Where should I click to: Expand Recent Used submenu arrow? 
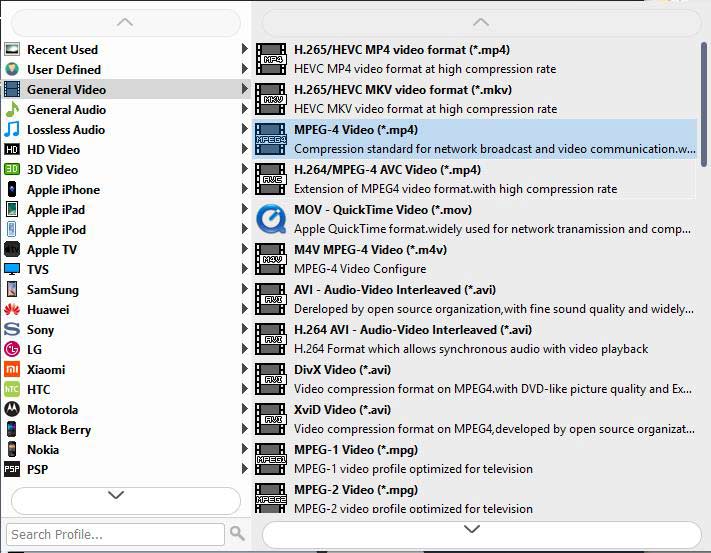click(x=245, y=49)
